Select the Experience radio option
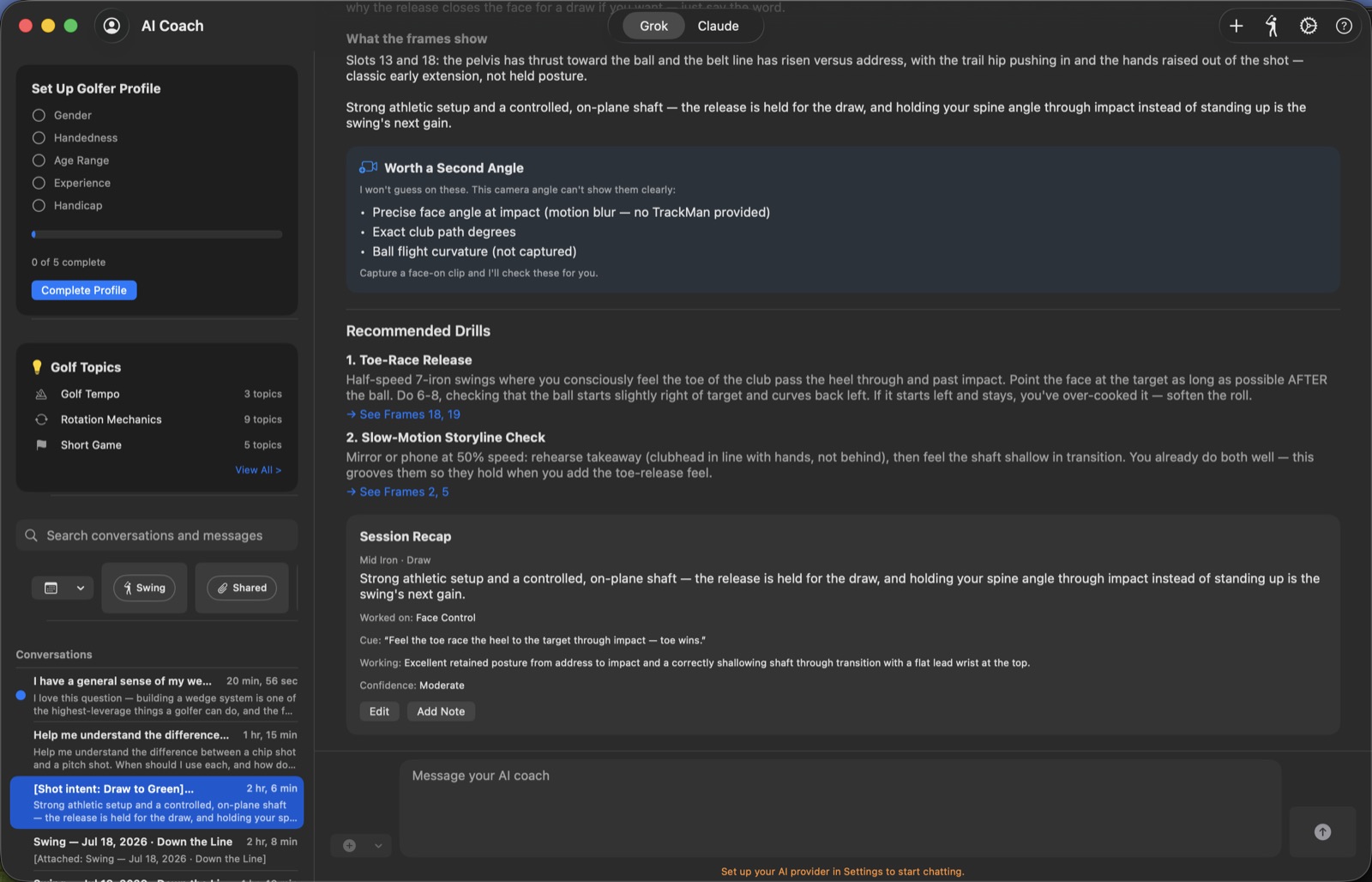The width and height of the screenshot is (1372, 882). (39, 183)
